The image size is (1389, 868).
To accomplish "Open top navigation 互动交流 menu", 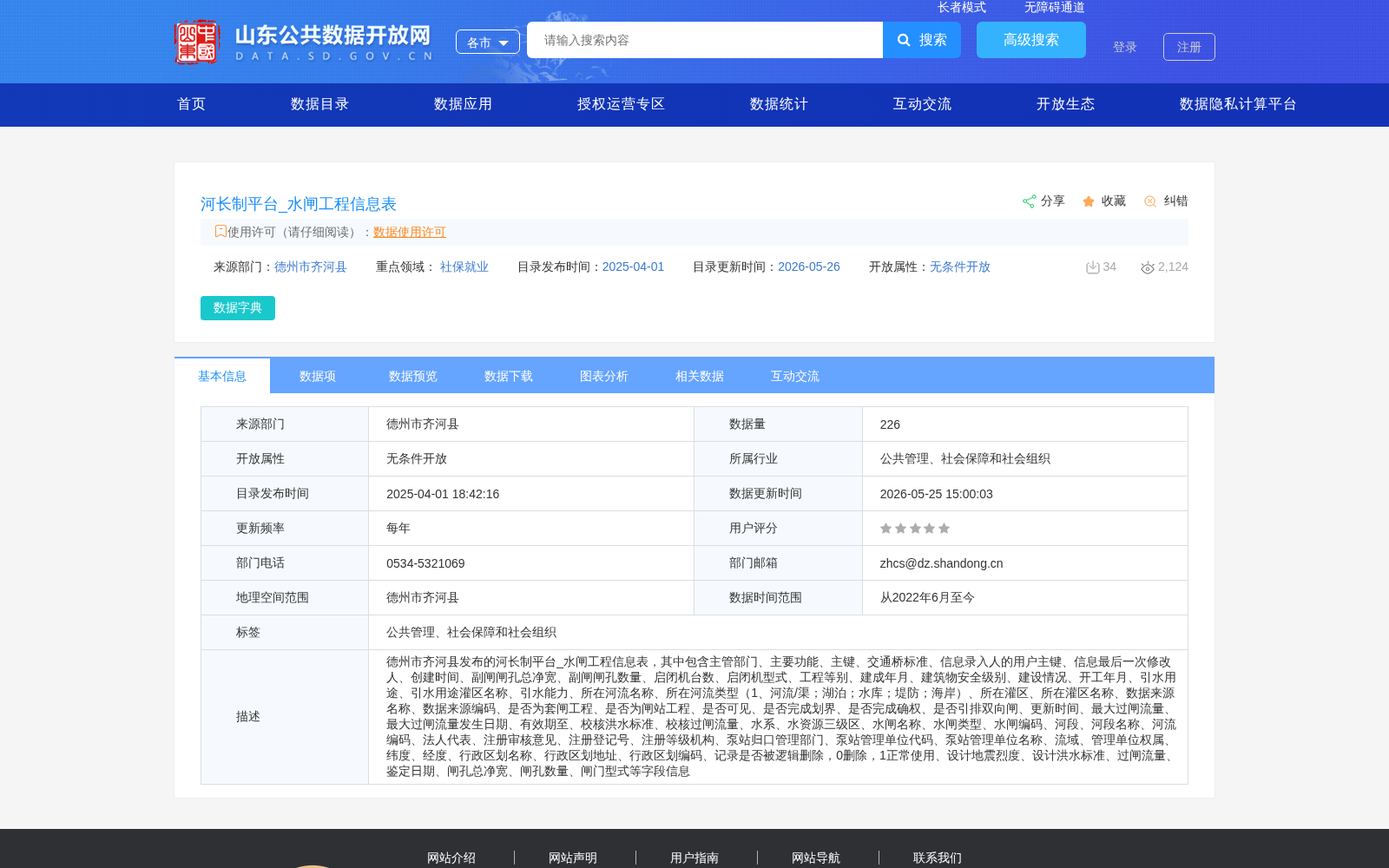I will (922, 104).
